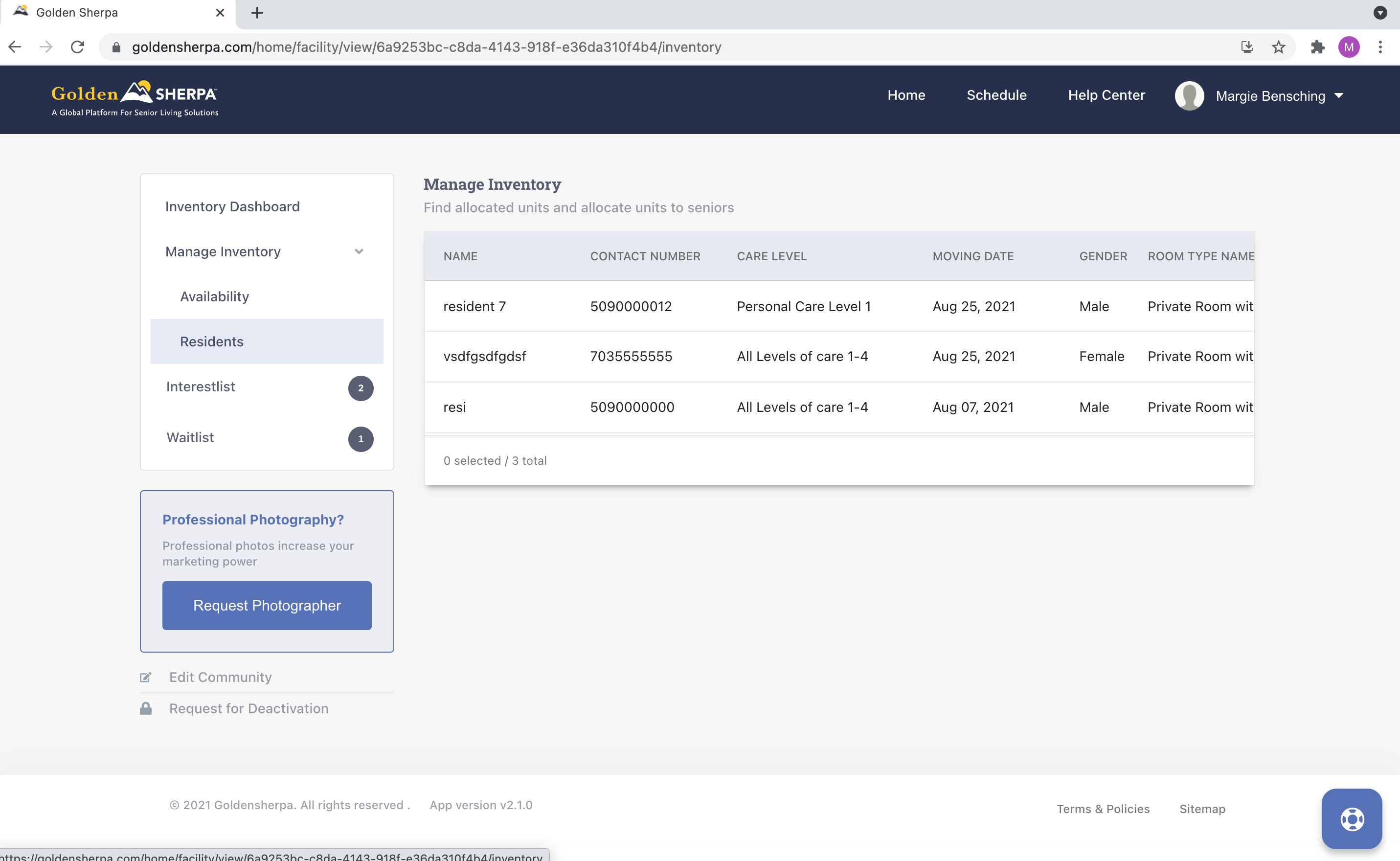Open the help lifebuoy chat widget
The height and width of the screenshot is (861, 1400).
coord(1352,819)
